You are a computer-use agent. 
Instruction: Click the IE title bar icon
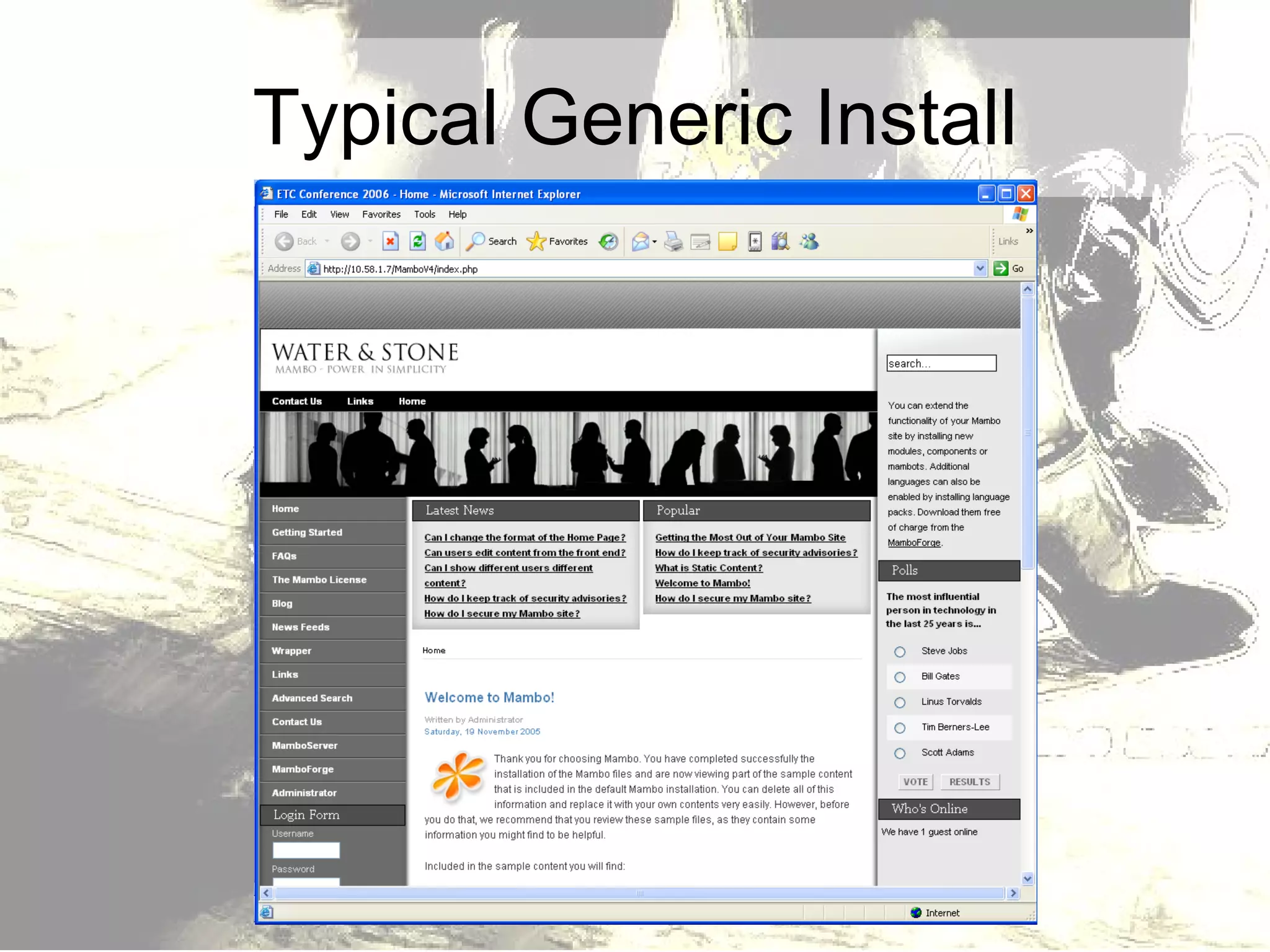(x=267, y=193)
